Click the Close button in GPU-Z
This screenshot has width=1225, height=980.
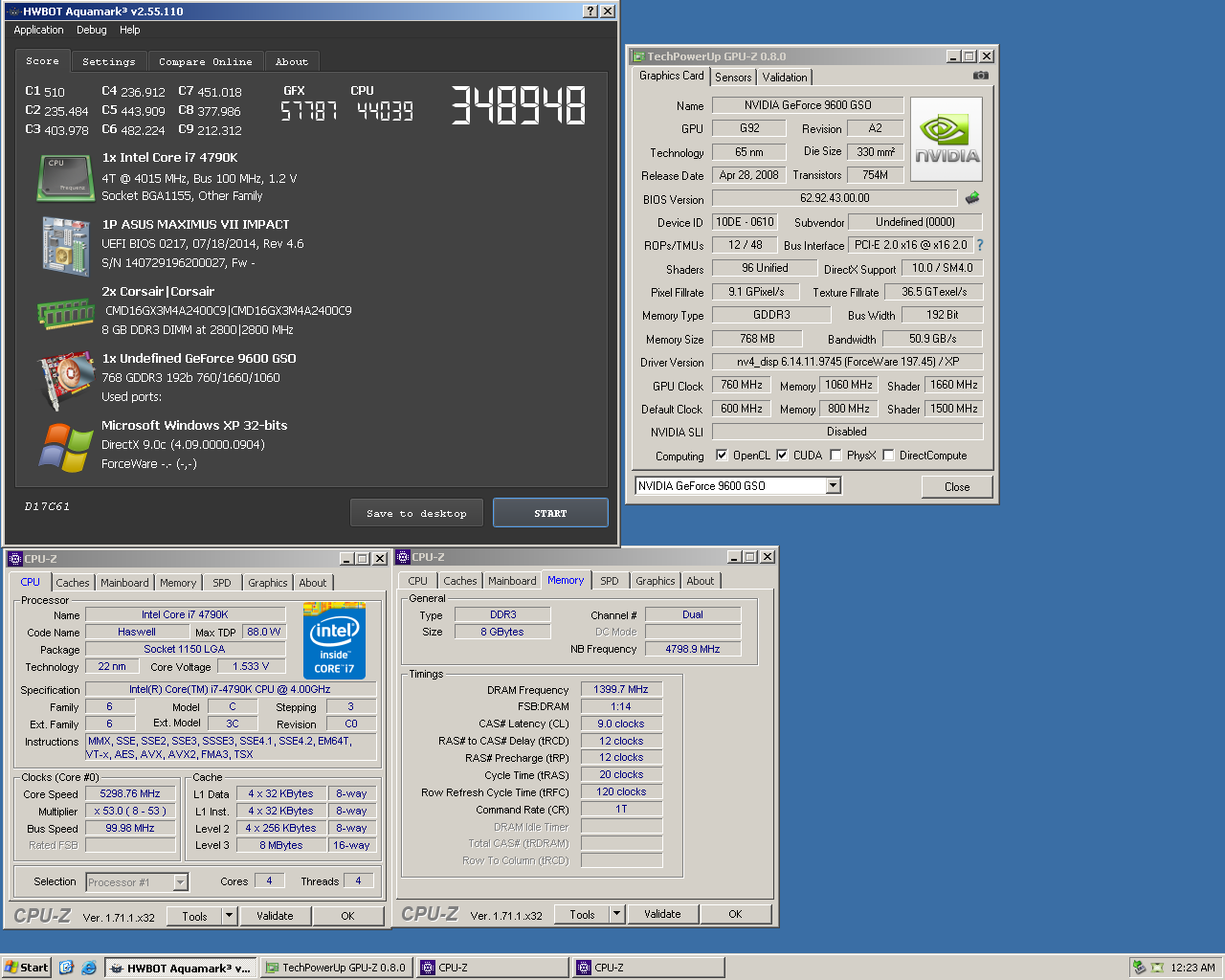(957, 487)
